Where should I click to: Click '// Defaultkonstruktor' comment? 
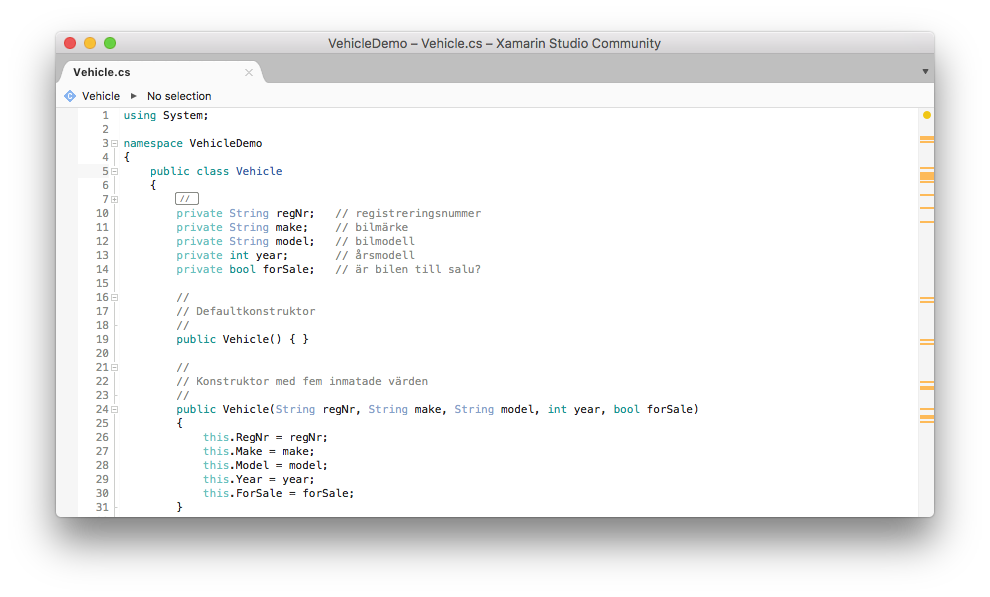(x=246, y=311)
